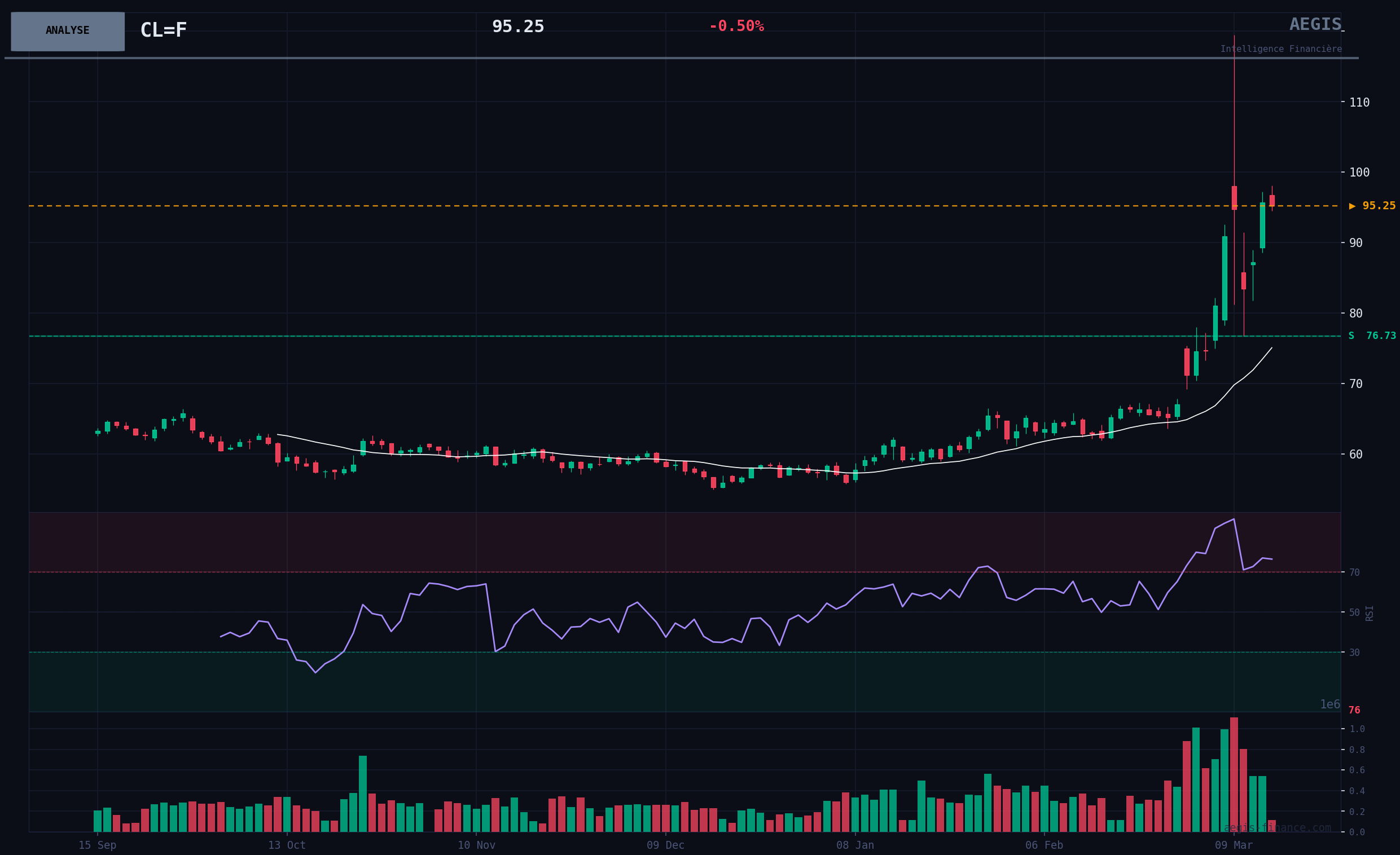Click the 1e6 volume scale label

[1329, 704]
